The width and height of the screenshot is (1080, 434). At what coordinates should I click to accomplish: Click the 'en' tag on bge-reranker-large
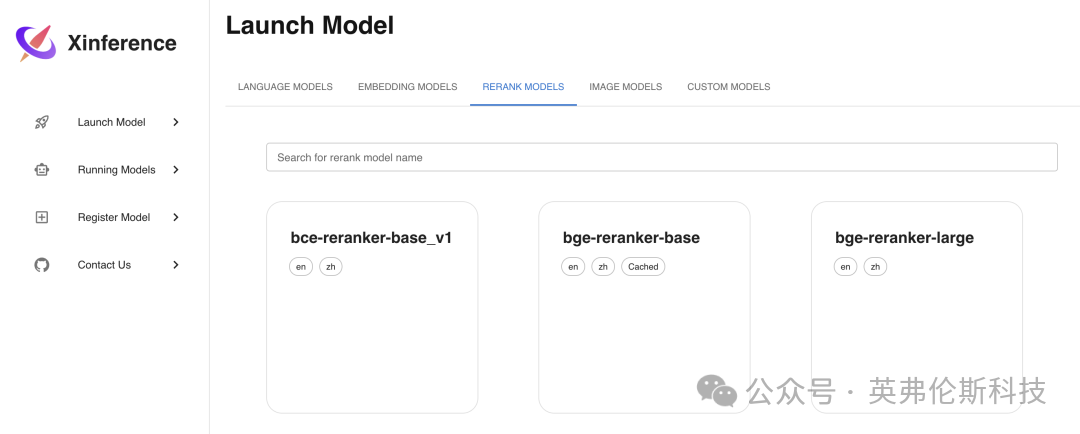pos(846,267)
